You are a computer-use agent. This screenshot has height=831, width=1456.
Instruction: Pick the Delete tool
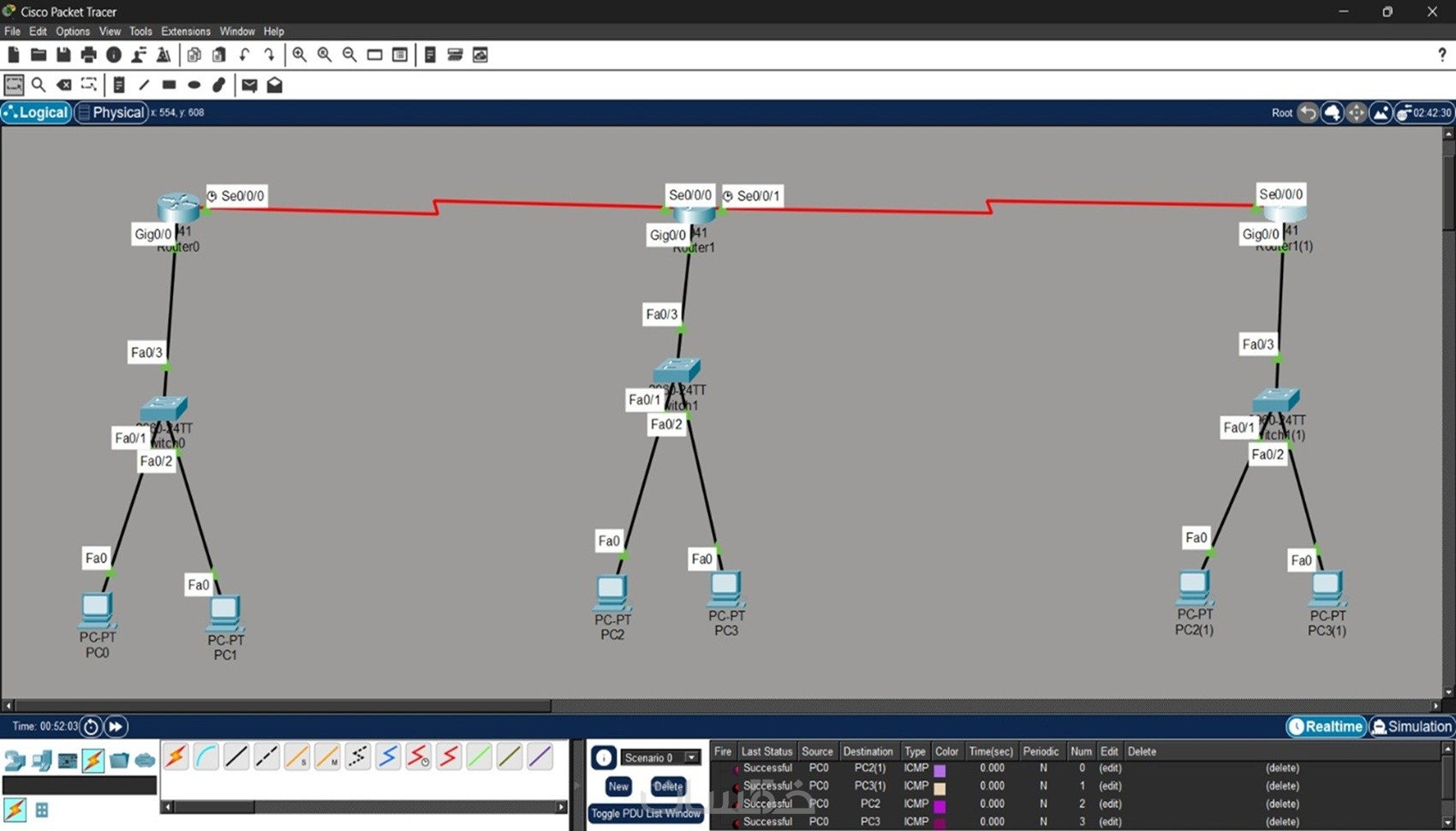pyautogui.click(x=63, y=85)
